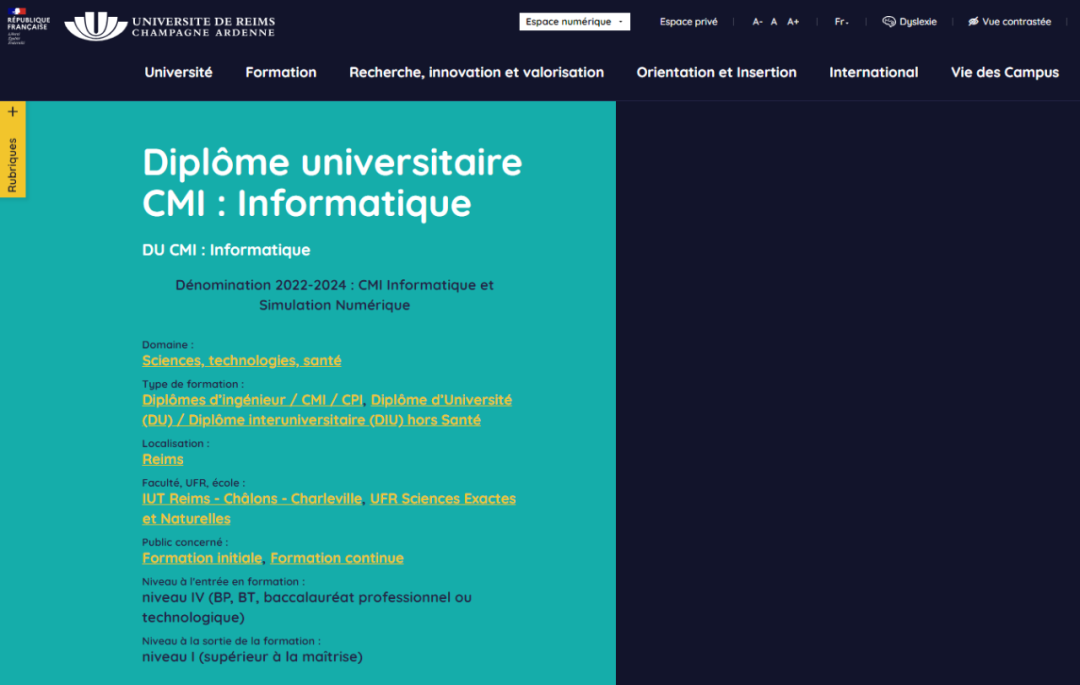Click the Dénomination 2022-2024 text

(x=335, y=295)
